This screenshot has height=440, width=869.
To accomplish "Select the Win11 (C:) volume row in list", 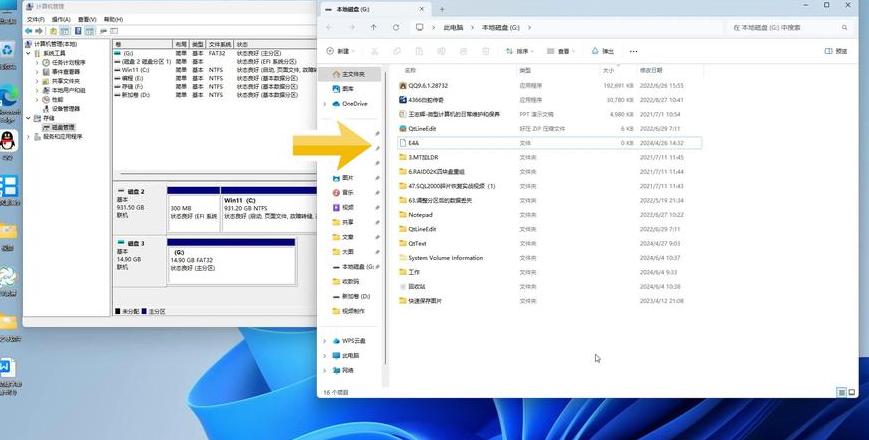I will (214, 70).
